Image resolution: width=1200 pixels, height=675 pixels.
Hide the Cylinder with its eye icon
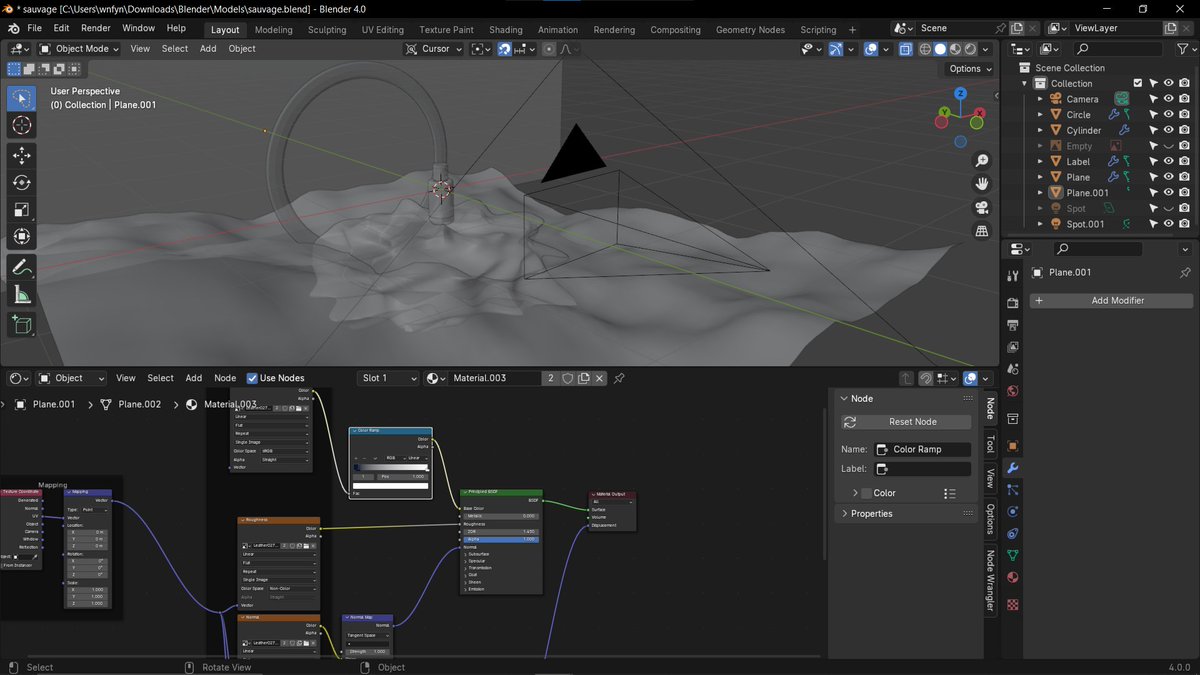pyautogui.click(x=1168, y=130)
